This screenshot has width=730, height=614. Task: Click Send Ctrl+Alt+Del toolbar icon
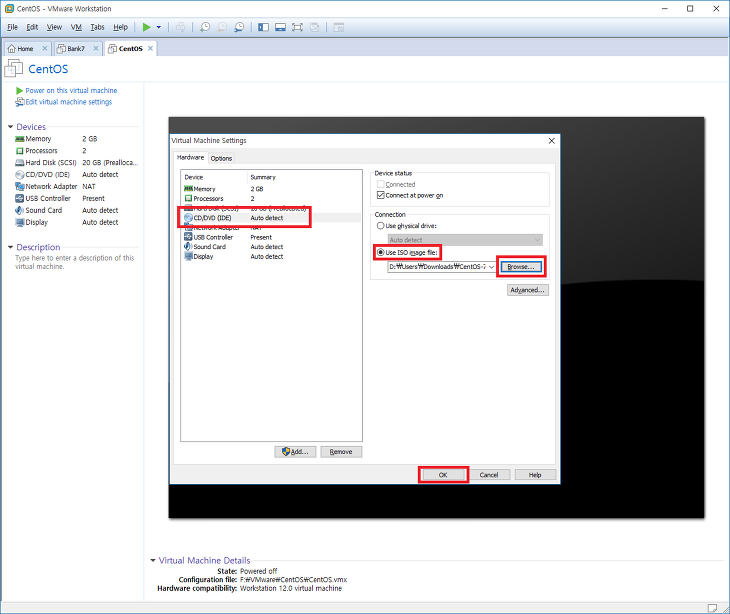point(181,27)
